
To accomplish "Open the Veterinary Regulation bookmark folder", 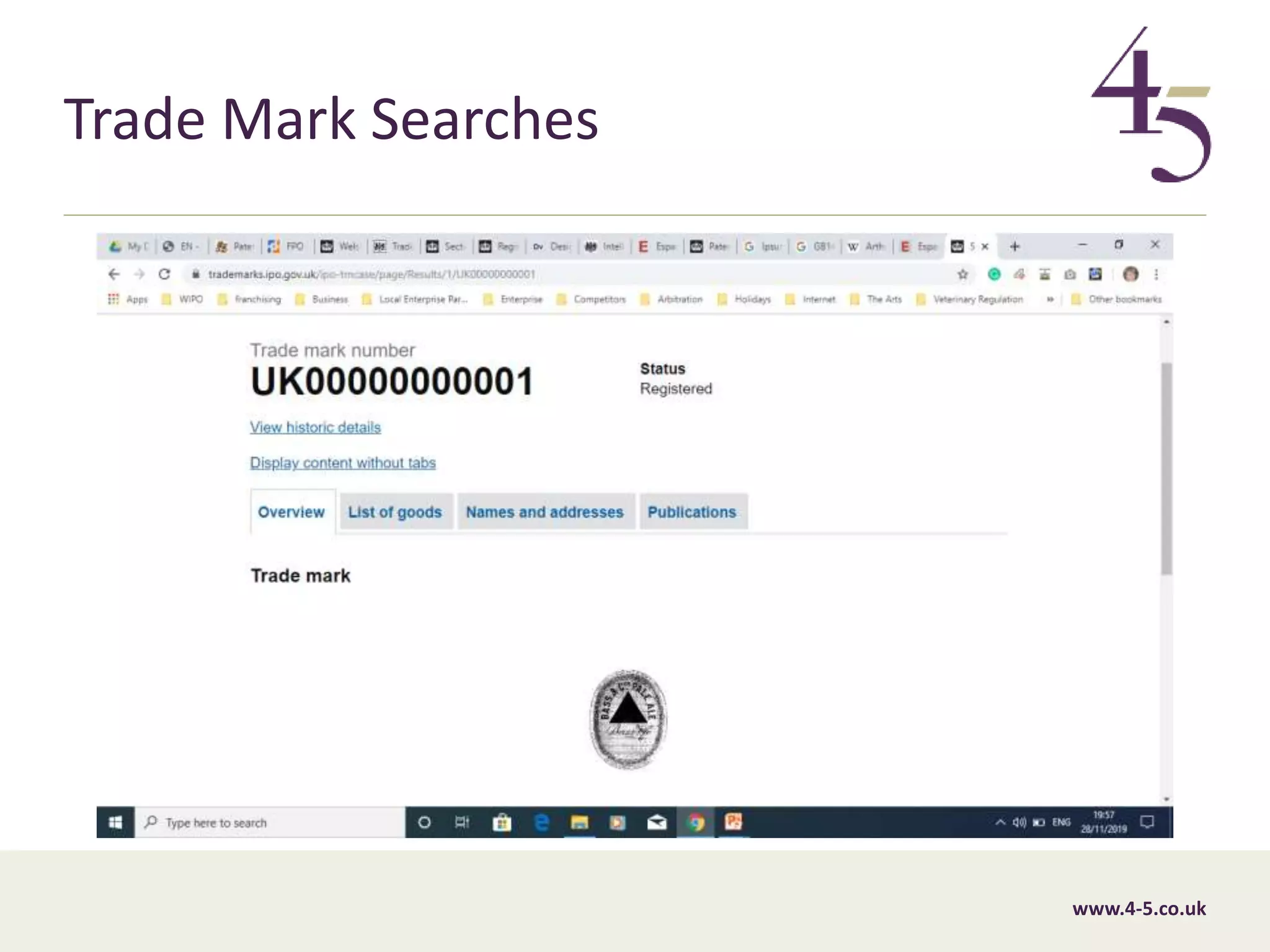I will coord(970,299).
